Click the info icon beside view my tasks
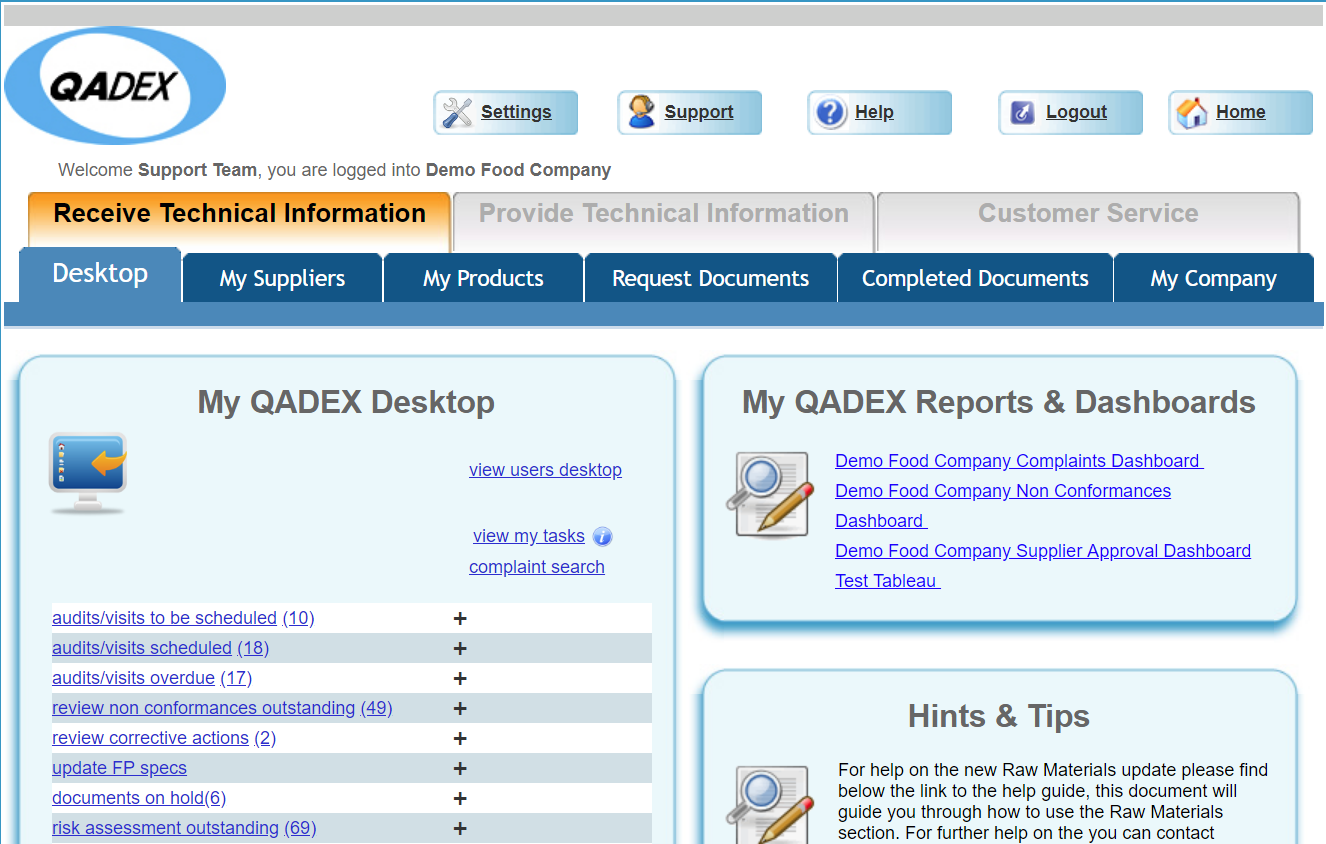The height and width of the screenshot is (844, 1326). point(602,537)
